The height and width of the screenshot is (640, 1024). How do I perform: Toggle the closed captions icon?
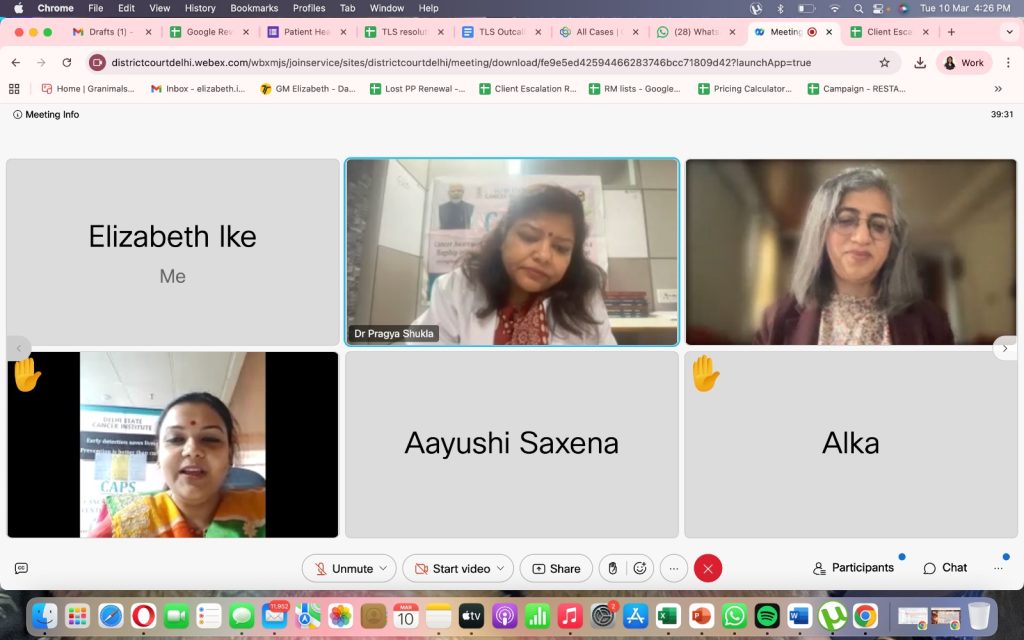pos(21,569)
